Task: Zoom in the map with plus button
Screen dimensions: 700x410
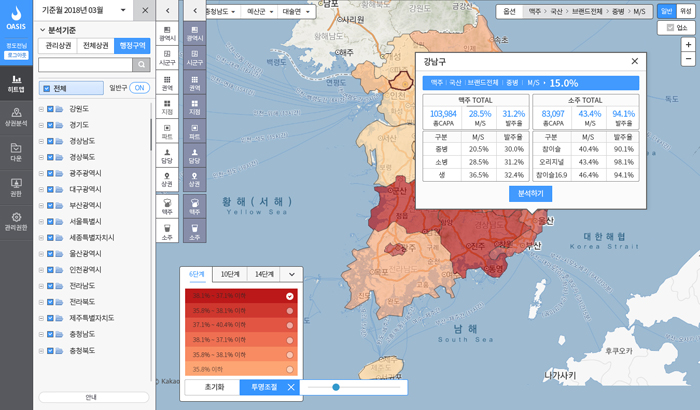Action: (689, 45)
